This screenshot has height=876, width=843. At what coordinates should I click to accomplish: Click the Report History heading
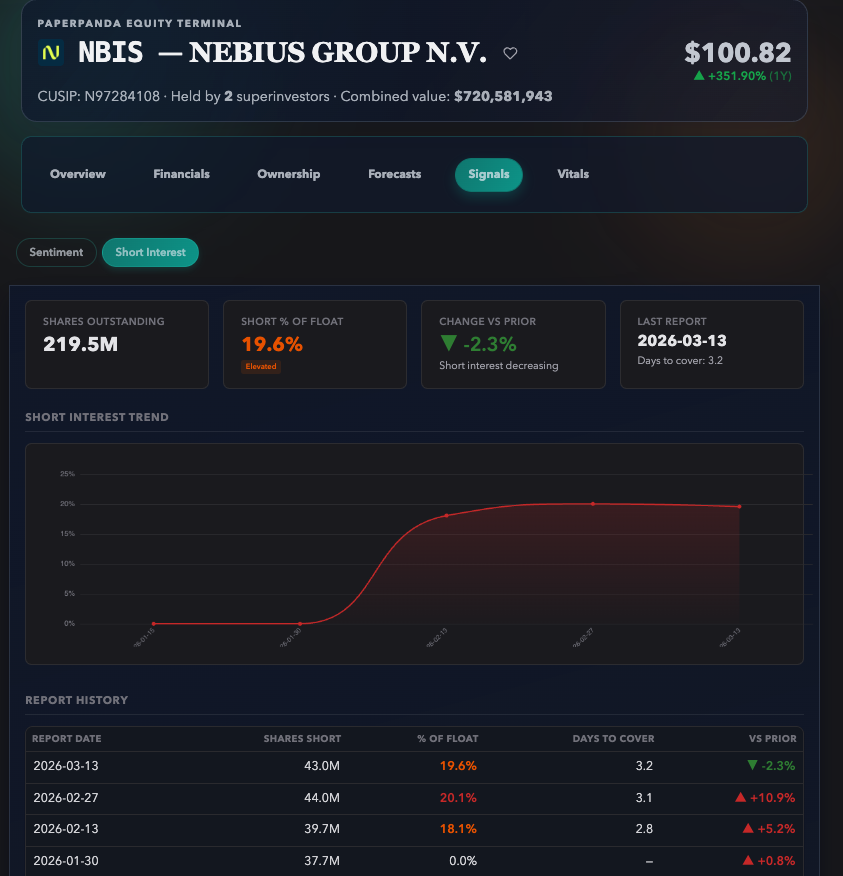[x=77, y=701]
